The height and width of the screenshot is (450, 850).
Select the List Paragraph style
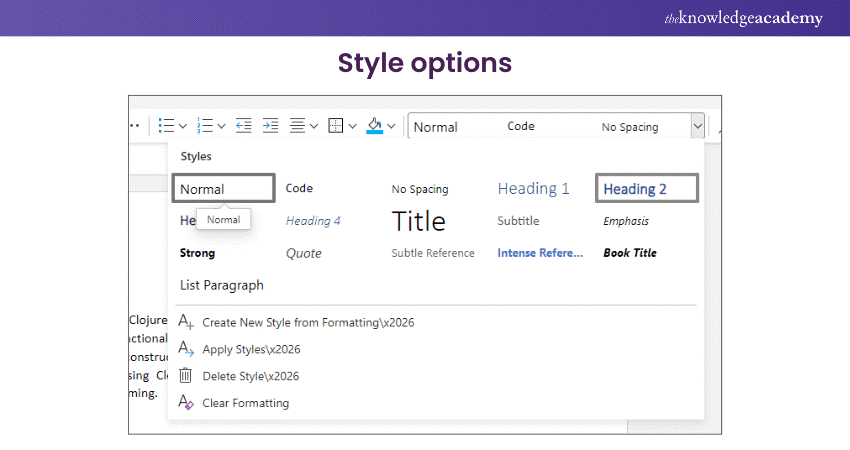click(x=222, y=285)
